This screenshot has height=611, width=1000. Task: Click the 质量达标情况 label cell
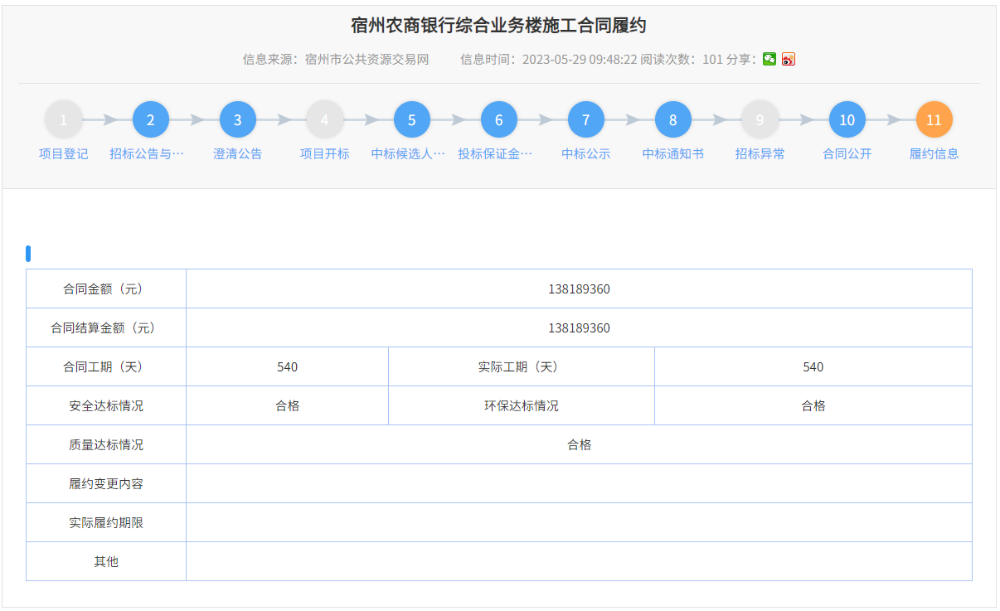pos(106,445)
